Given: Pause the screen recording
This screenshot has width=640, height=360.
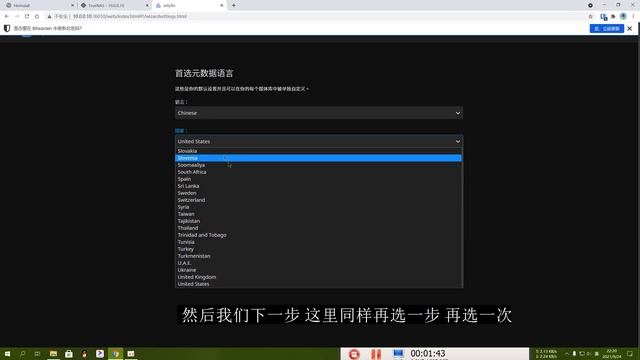Looking at the screenshot, I should pos(376,354).
